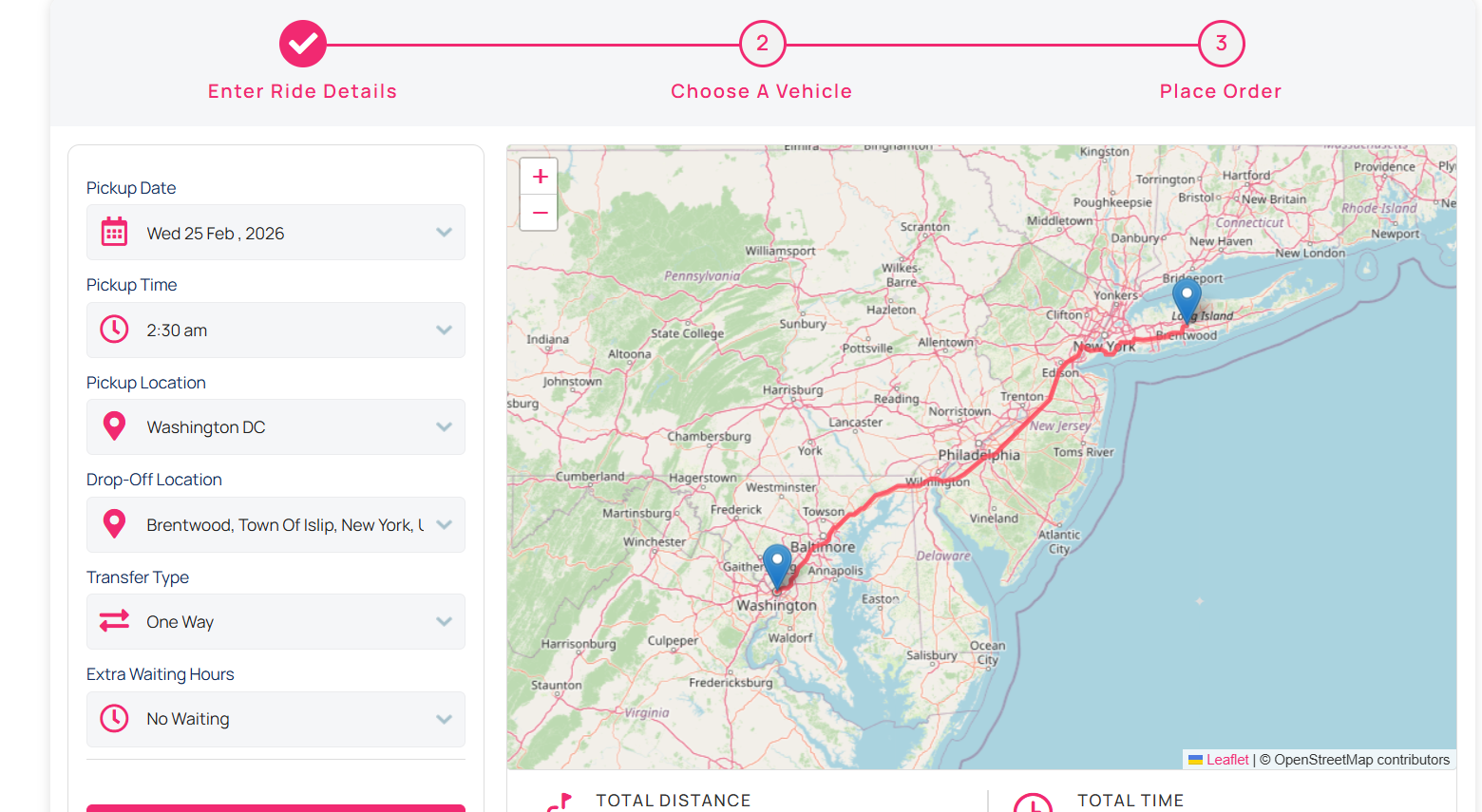Click the clock icon in Pickup Time
The height and width of the screenshot is (812, 1482).
[x=114, y=330]
